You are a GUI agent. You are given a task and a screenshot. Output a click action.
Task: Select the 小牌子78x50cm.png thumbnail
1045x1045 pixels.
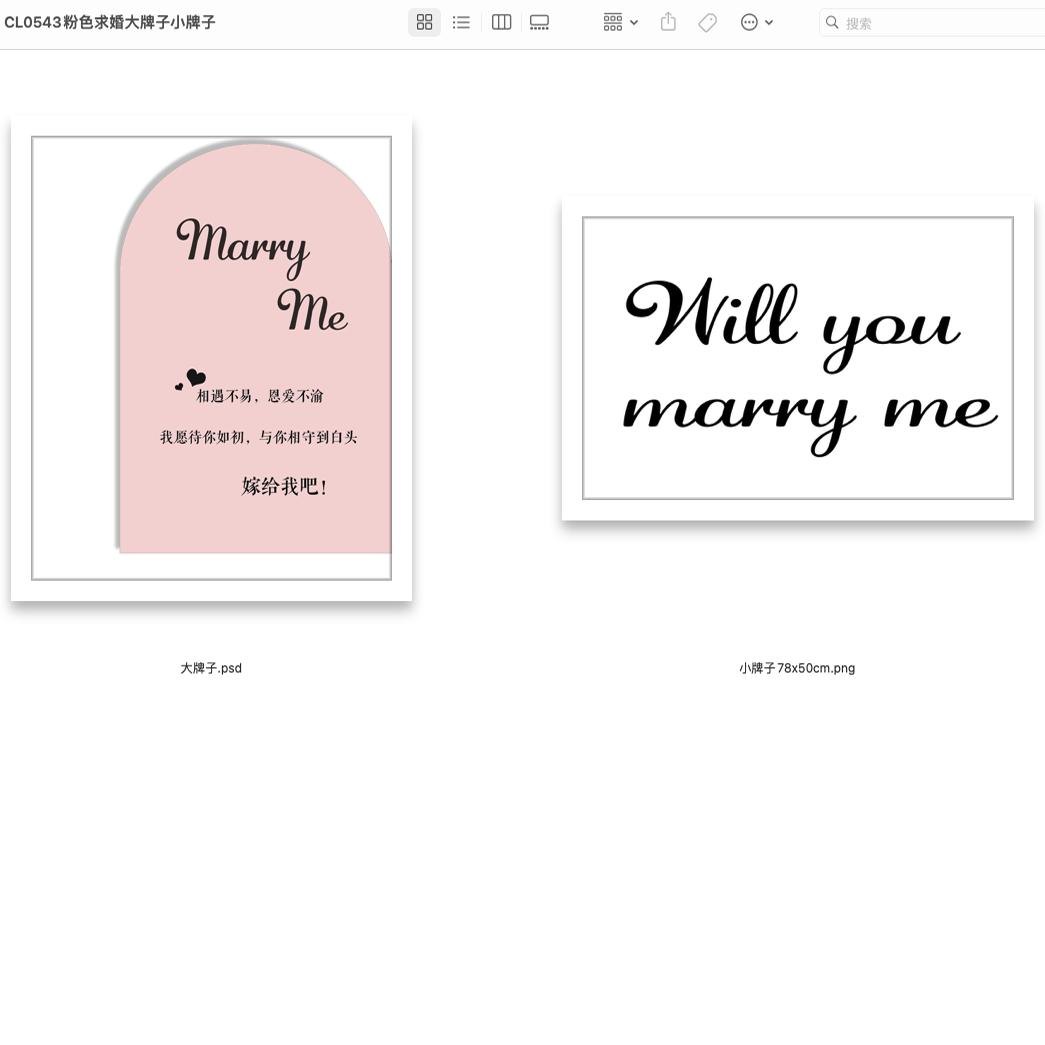798,358
